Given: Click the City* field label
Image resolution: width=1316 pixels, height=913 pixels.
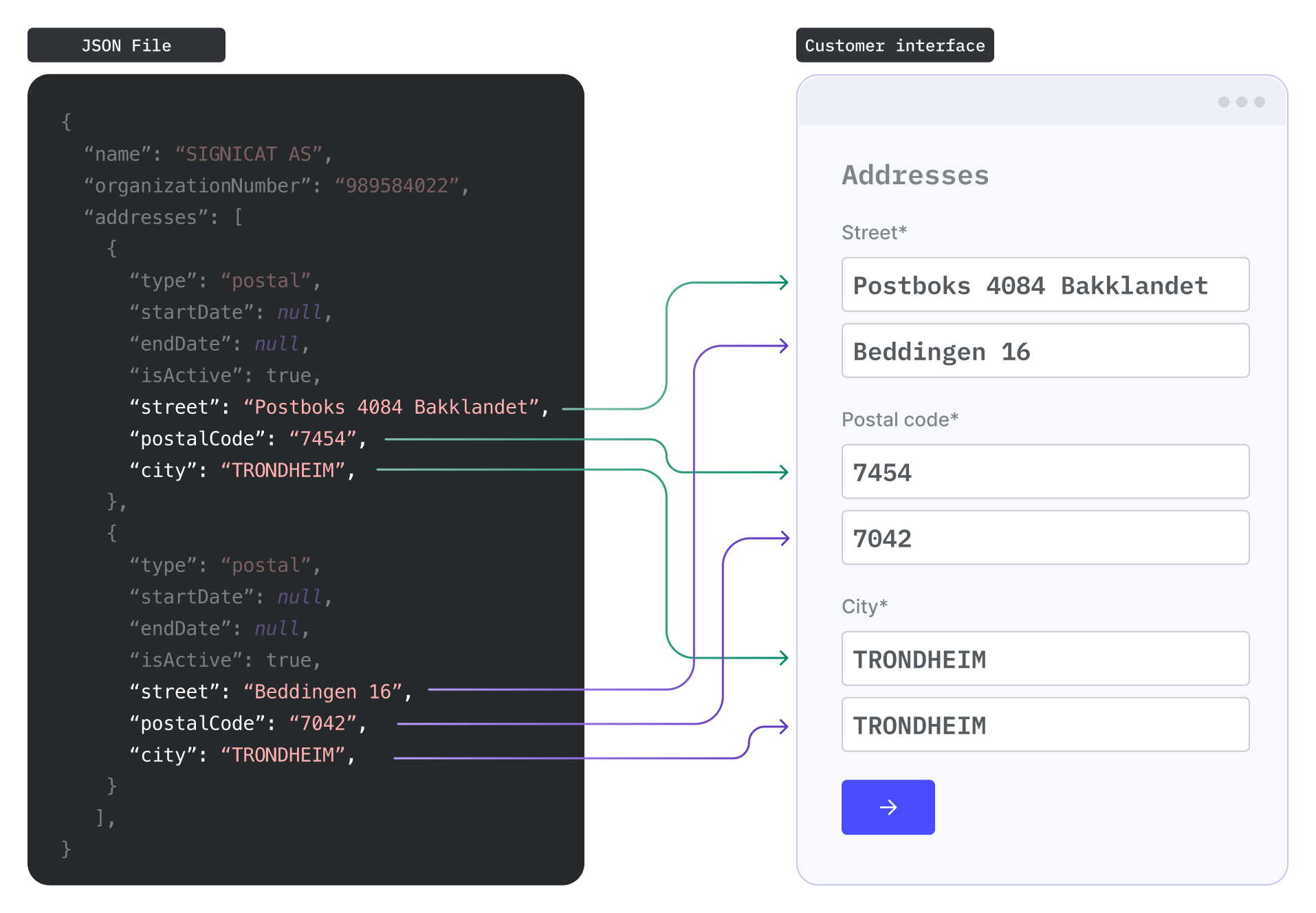Looking at the screenshot, I should pyautogui.click(x=864, y=606).
